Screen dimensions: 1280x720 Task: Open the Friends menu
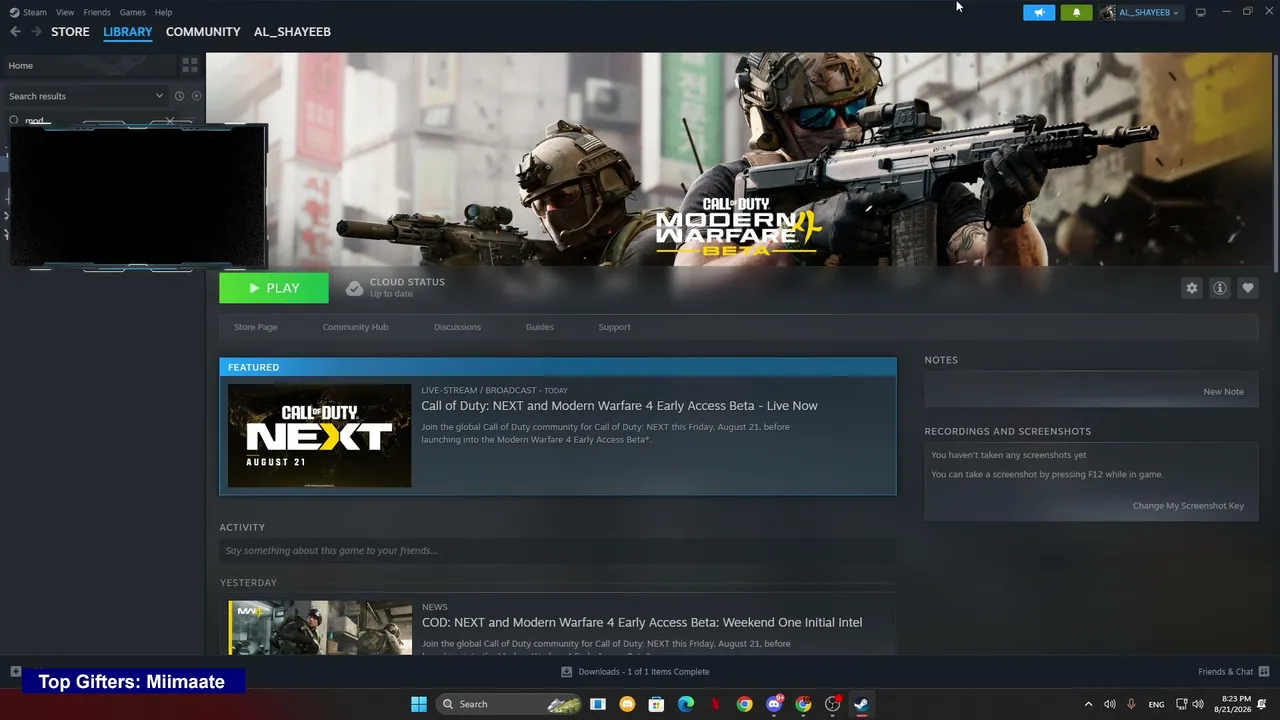(97, 12)
